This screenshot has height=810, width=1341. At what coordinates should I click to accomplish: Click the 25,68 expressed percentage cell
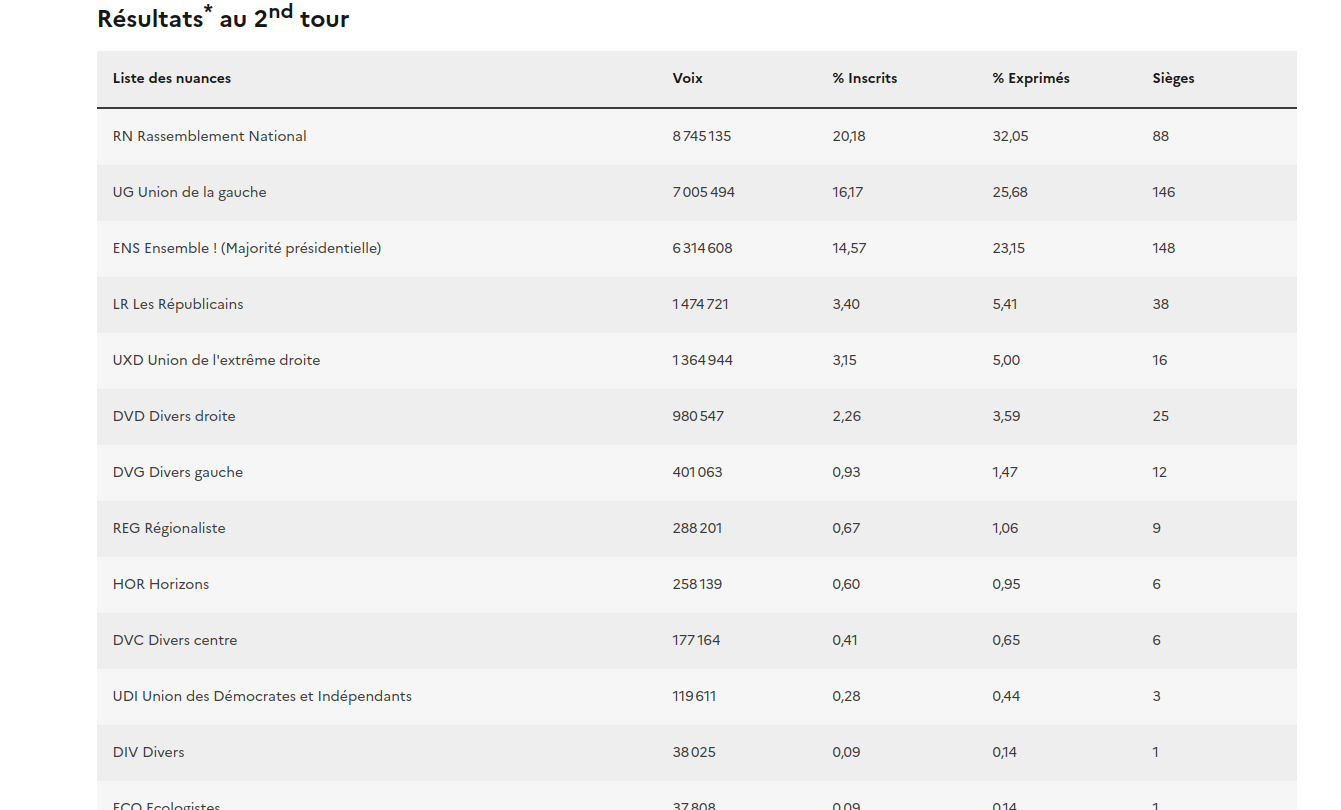[x=1010, y=192]
